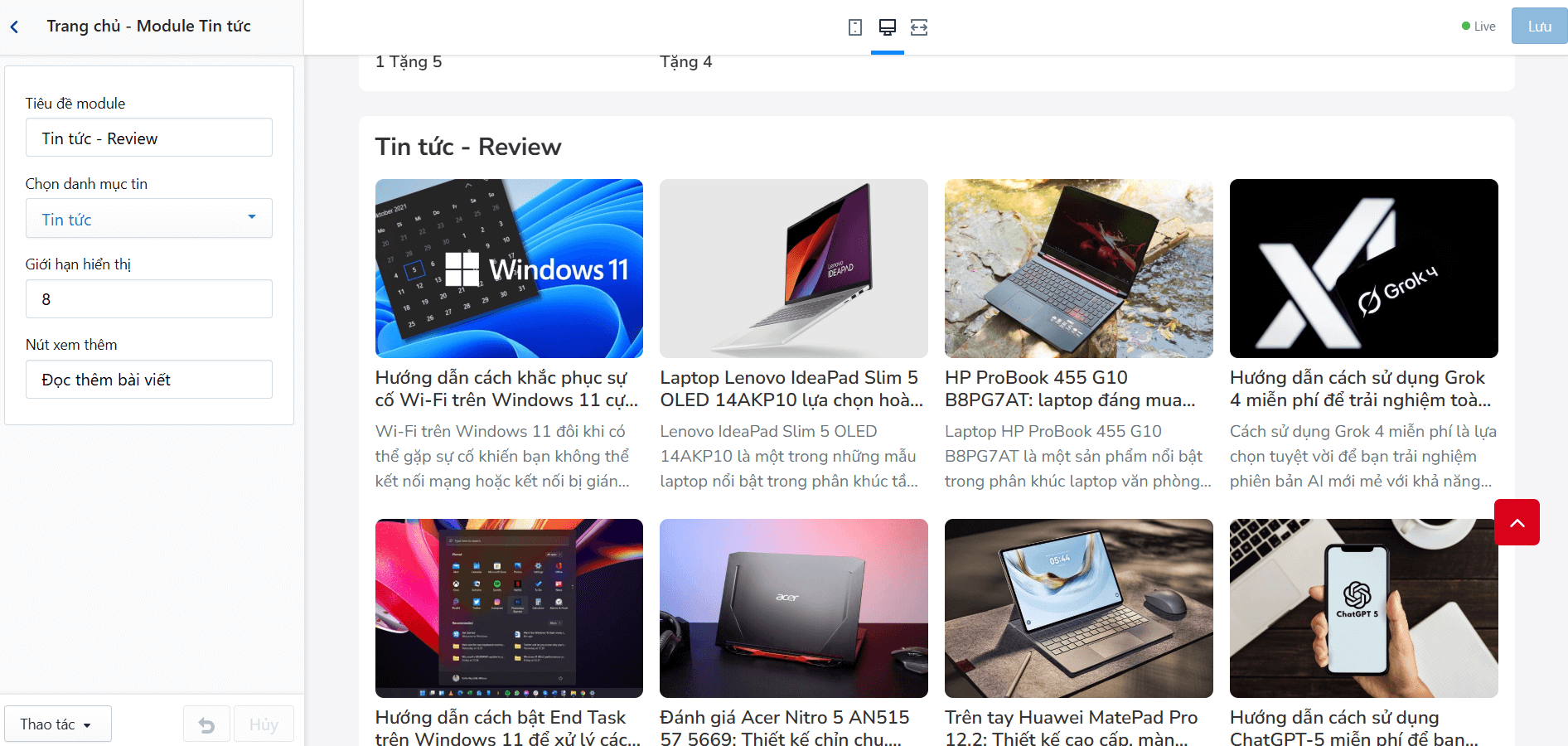Open the Huawei MatePad Pro thumbnail
This screenshot has width=1568, height=746.
pyautogui.click(x=1079, y=608)
